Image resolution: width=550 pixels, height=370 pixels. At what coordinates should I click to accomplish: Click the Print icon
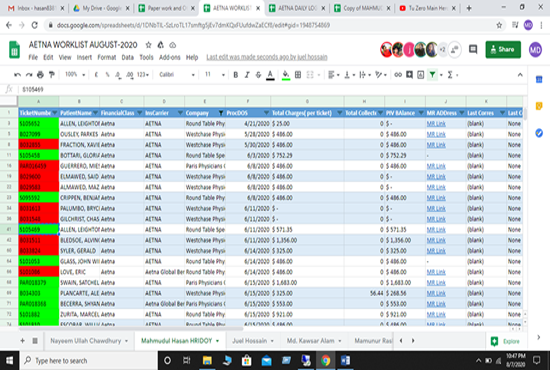pyautogui.click(x=40, y=75)
